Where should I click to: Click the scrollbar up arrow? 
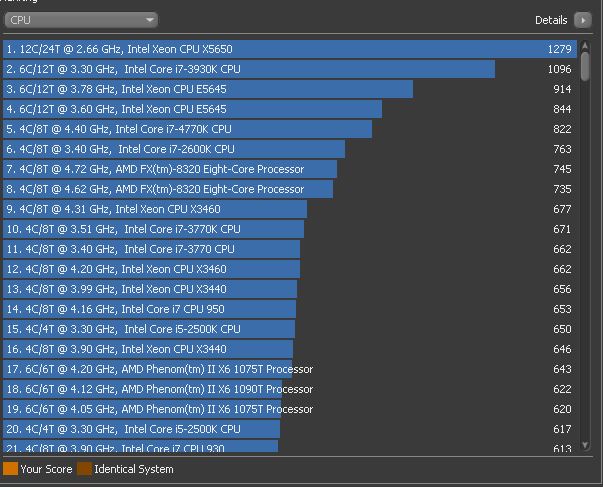click(585, 46)
